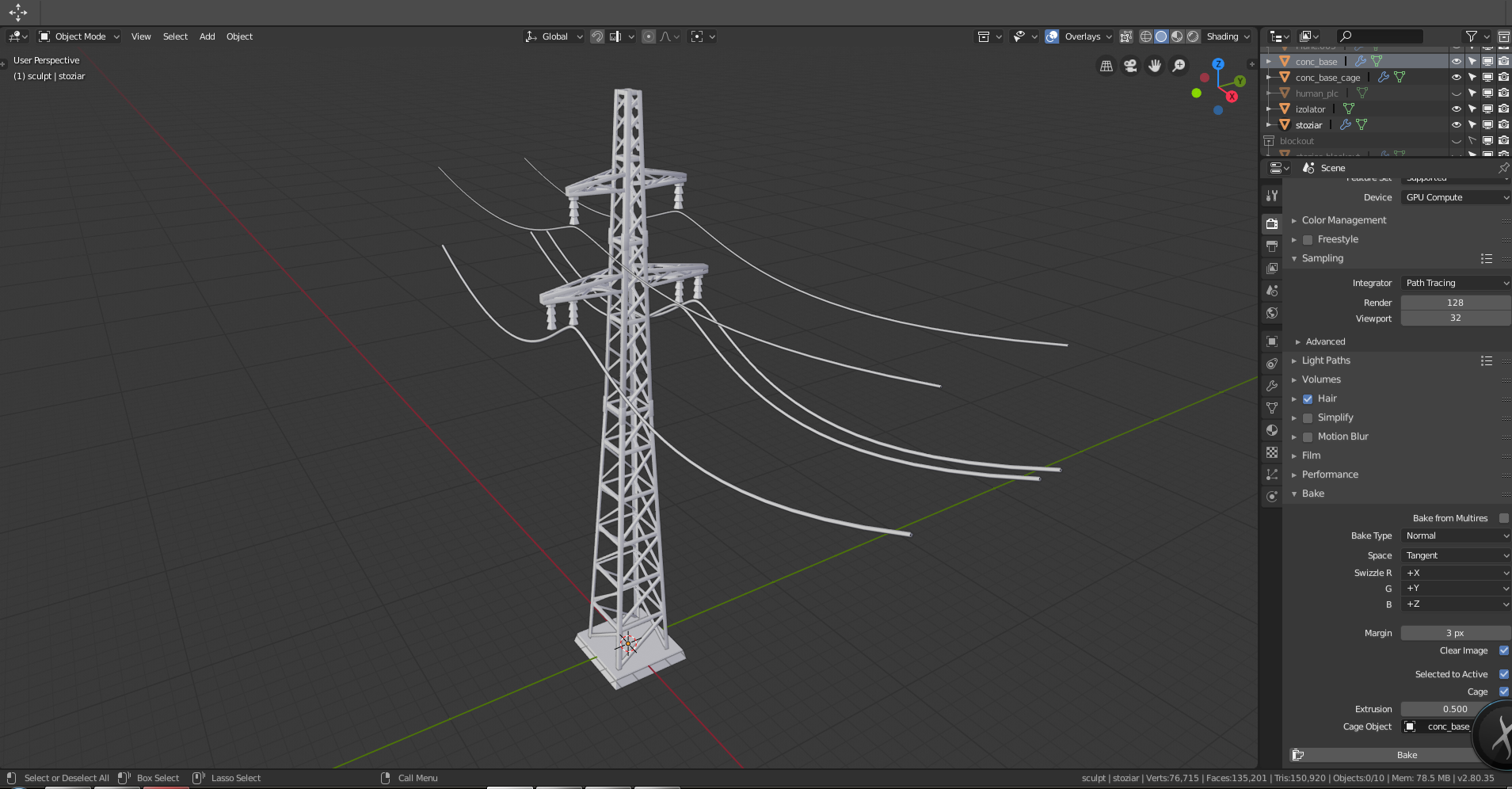The height and width of the screenshot is (789, 1512).
Task: Click the Render samples value field
Action: coord(1455,303)
